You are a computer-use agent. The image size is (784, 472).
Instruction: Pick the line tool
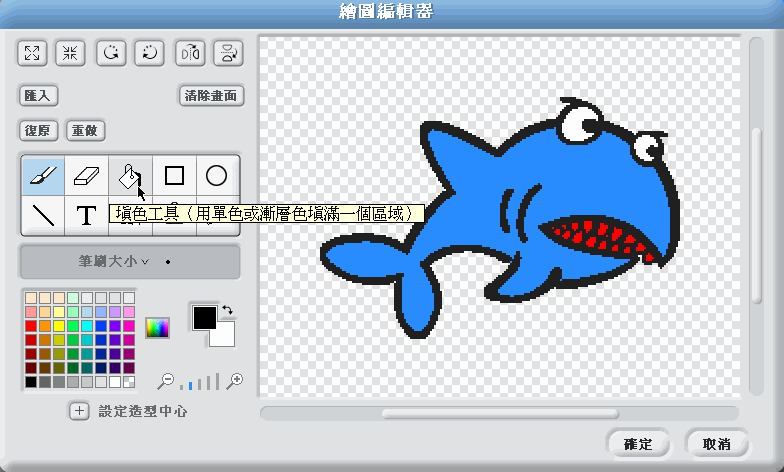(43, 215)
